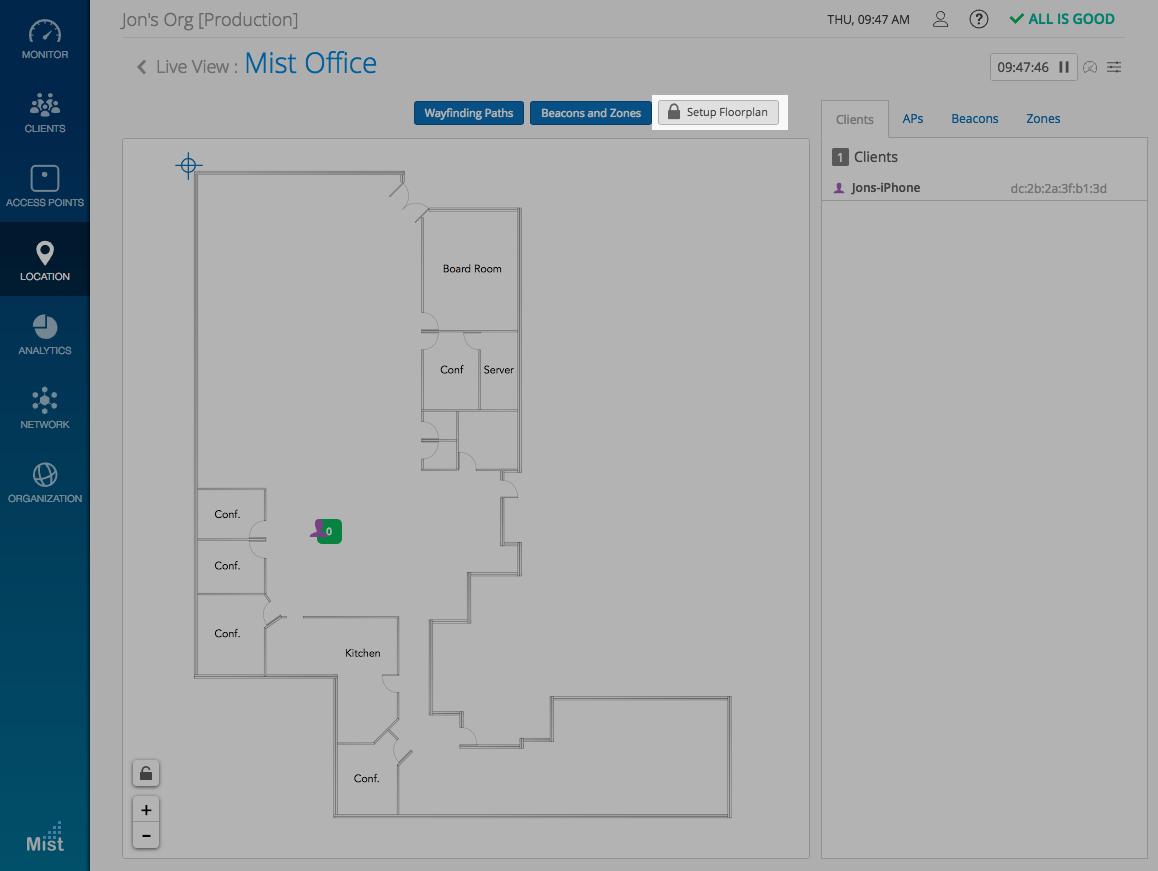Switch to the Beacons tab

point(975,118)
